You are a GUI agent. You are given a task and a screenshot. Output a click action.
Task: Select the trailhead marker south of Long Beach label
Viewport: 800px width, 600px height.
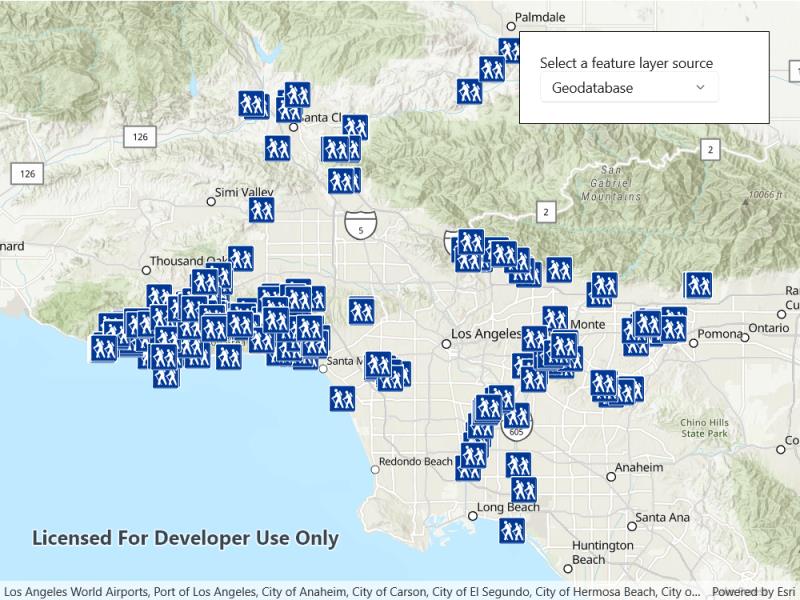(x=512, y=531)
